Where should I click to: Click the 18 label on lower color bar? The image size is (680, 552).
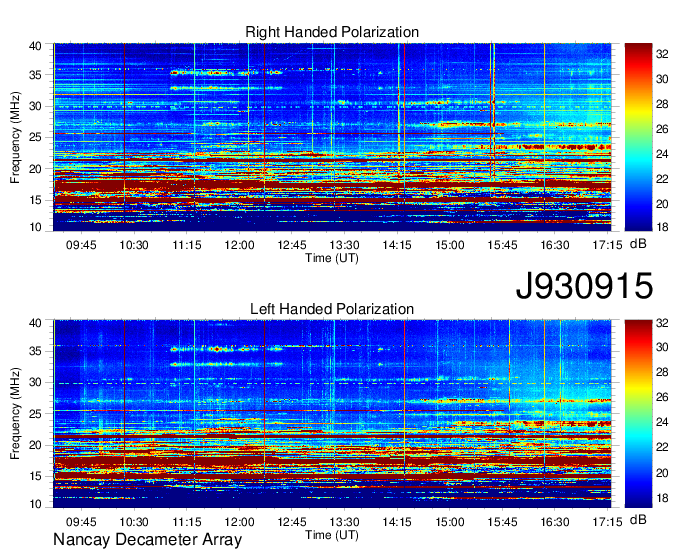point(662,498)
